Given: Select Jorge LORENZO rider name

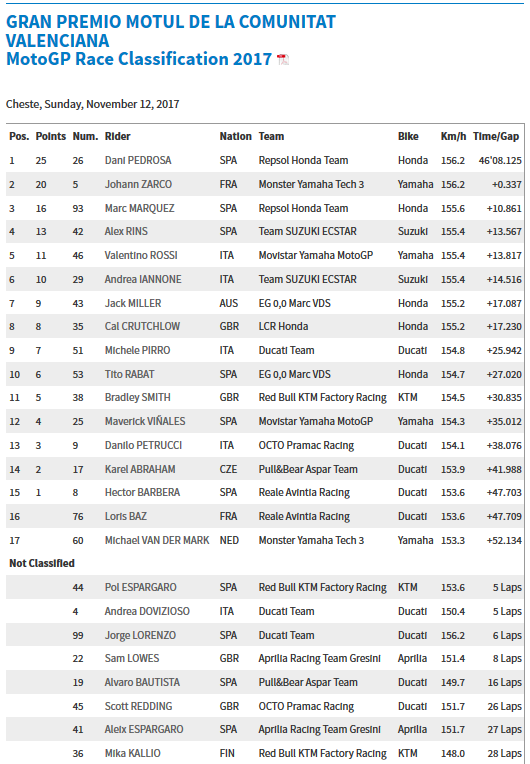Looking at the screenshot, I should point(140,635).
